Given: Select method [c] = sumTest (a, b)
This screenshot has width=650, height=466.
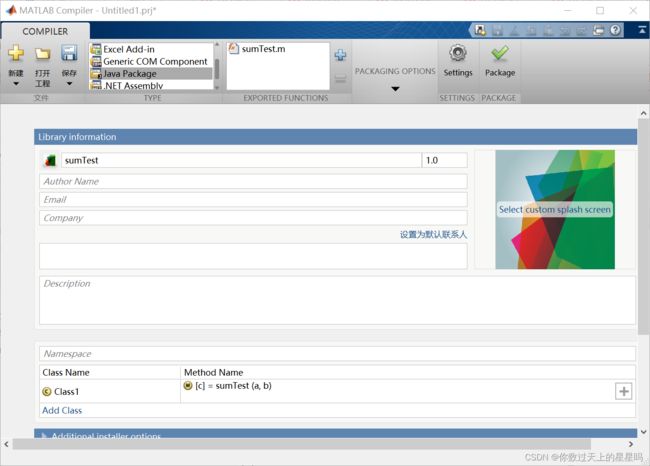Looking at the screenshot, I should point(233,386).
